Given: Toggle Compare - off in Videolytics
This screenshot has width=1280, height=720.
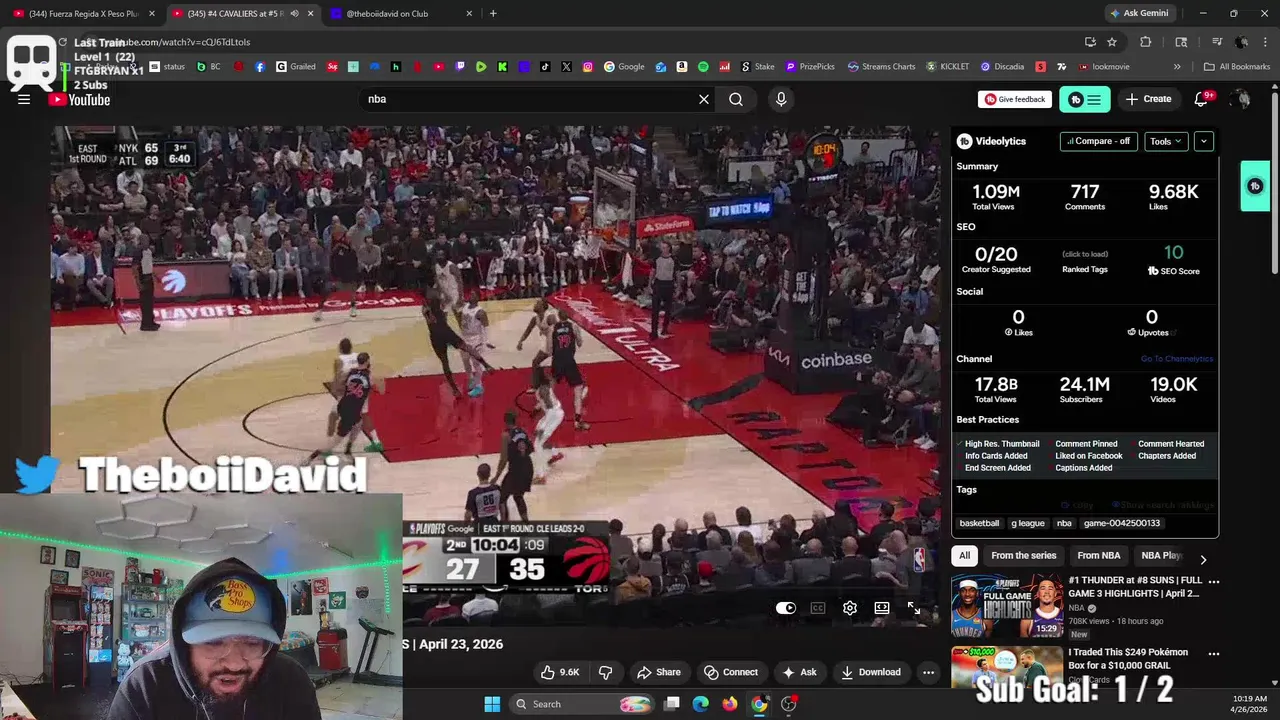Looking at the screenshot, I should click(1099, 141).
